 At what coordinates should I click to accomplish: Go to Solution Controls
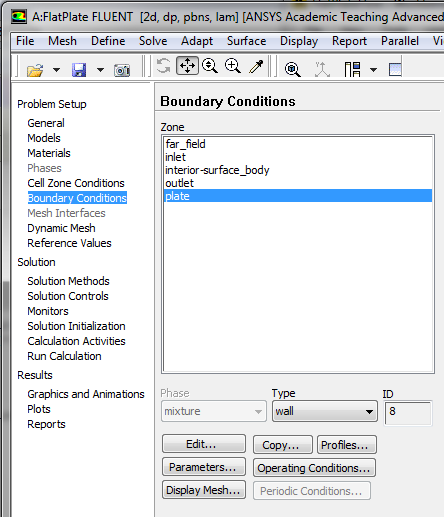coord(68,296)
